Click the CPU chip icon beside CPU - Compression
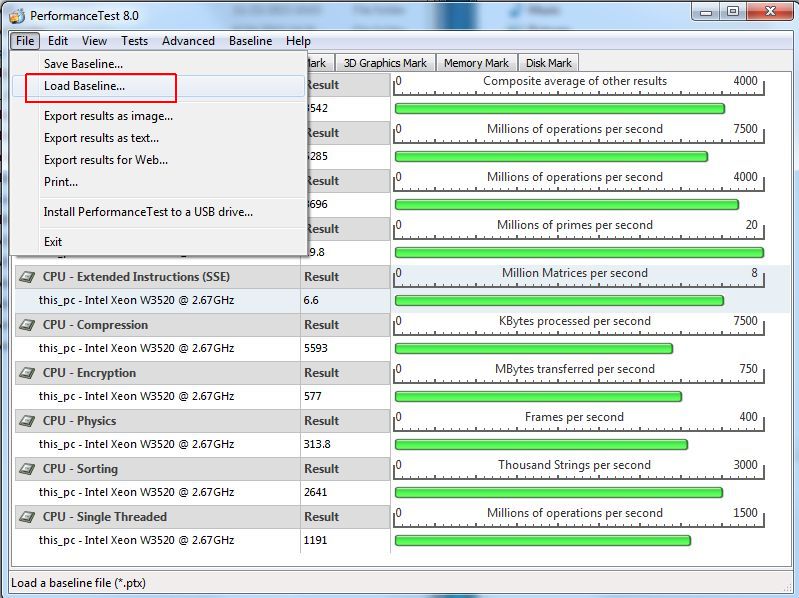The image size is (799, 598). [27, 325]
